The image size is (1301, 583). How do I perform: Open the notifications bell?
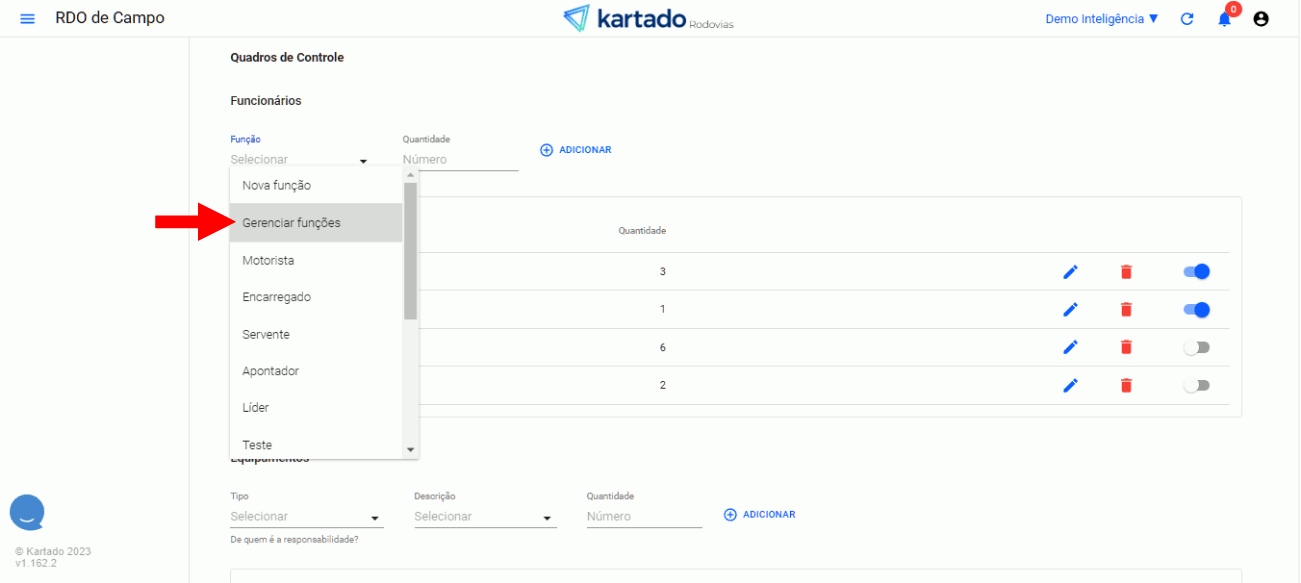coord(1224,19)
